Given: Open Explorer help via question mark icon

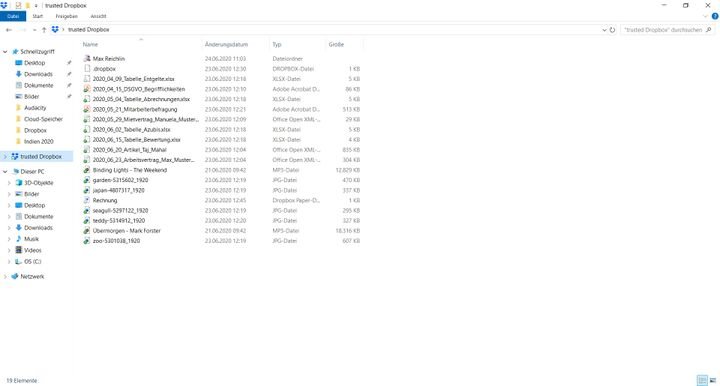Looking at the screenshot, I should [x=715, y=16].
